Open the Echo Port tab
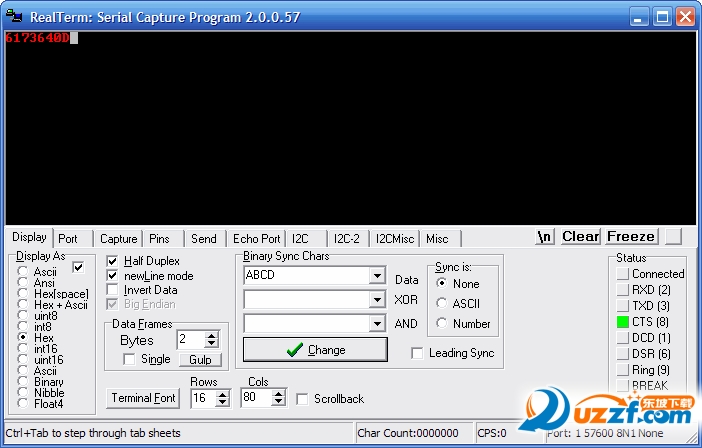Viewport: 702px width, 448px height. point(257,239)
